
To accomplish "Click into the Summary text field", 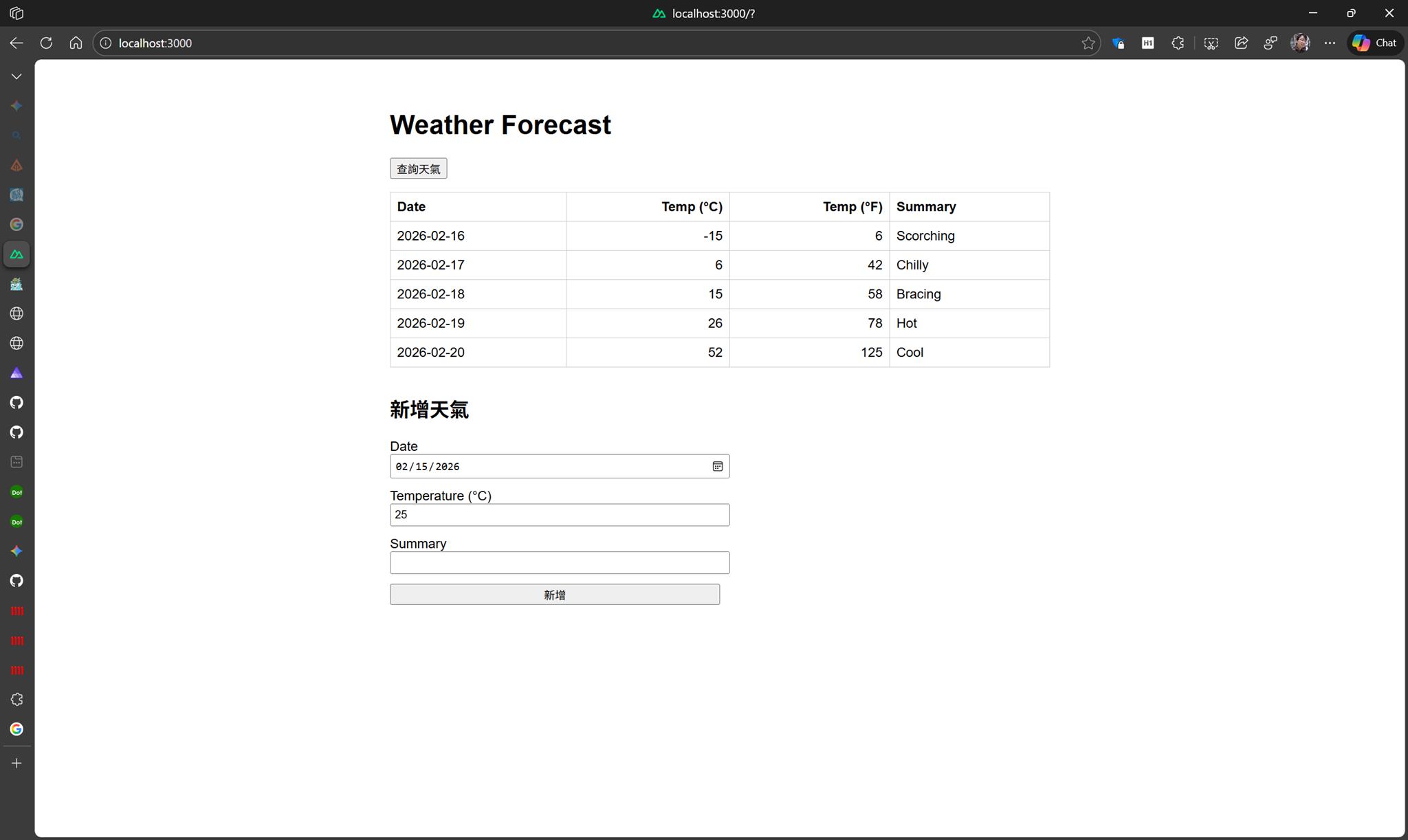I will pos(559,563).
